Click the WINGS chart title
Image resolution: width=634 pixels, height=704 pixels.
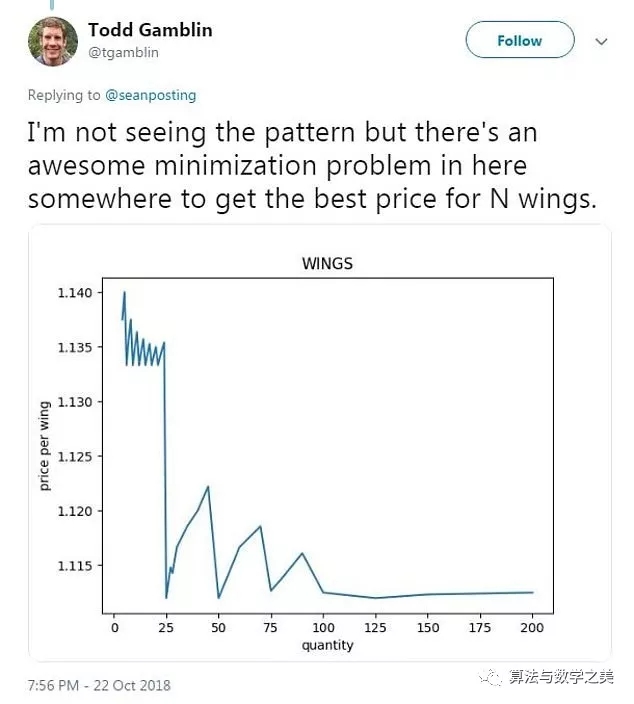(327, 264)
